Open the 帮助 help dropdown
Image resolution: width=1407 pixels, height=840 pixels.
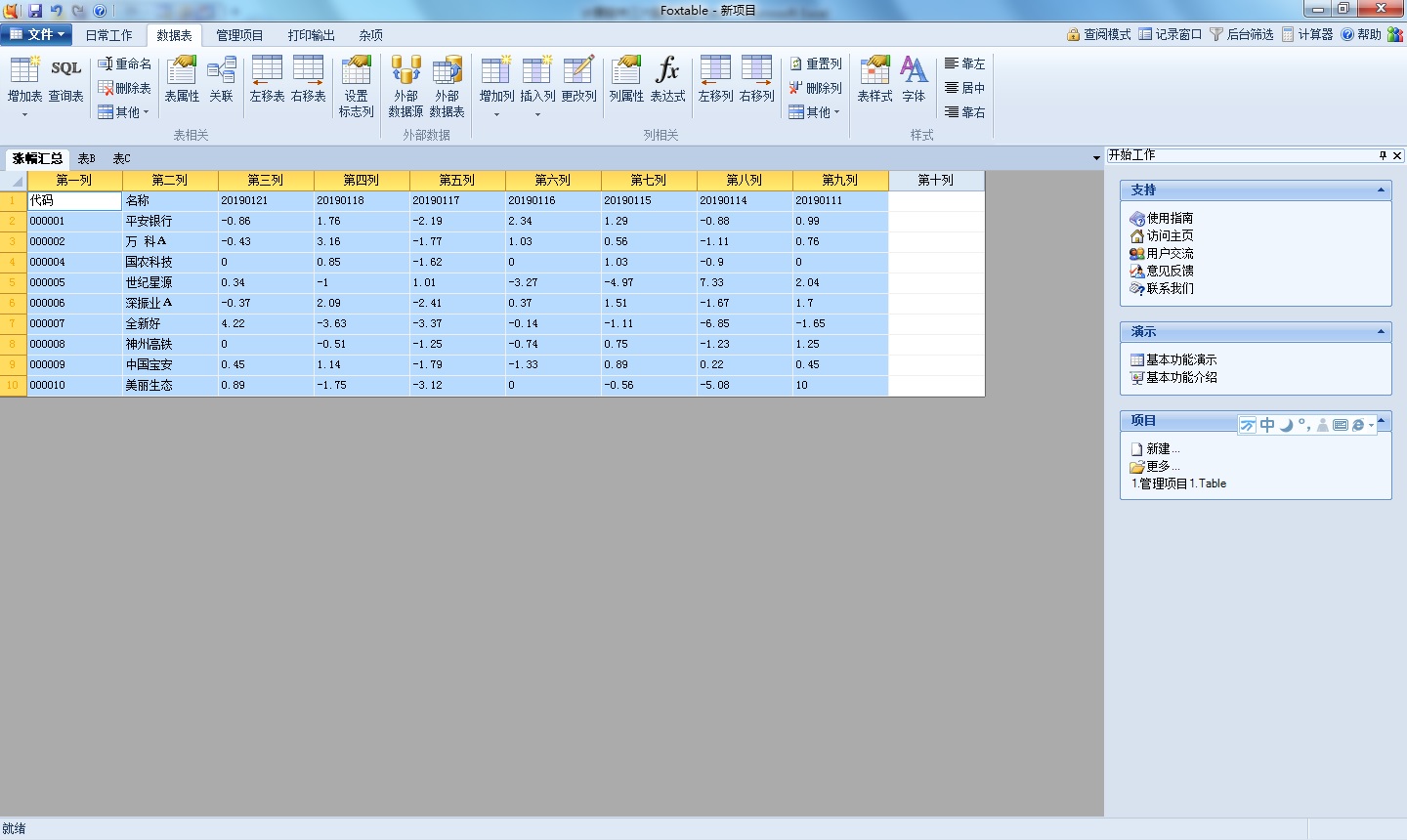1361,34
